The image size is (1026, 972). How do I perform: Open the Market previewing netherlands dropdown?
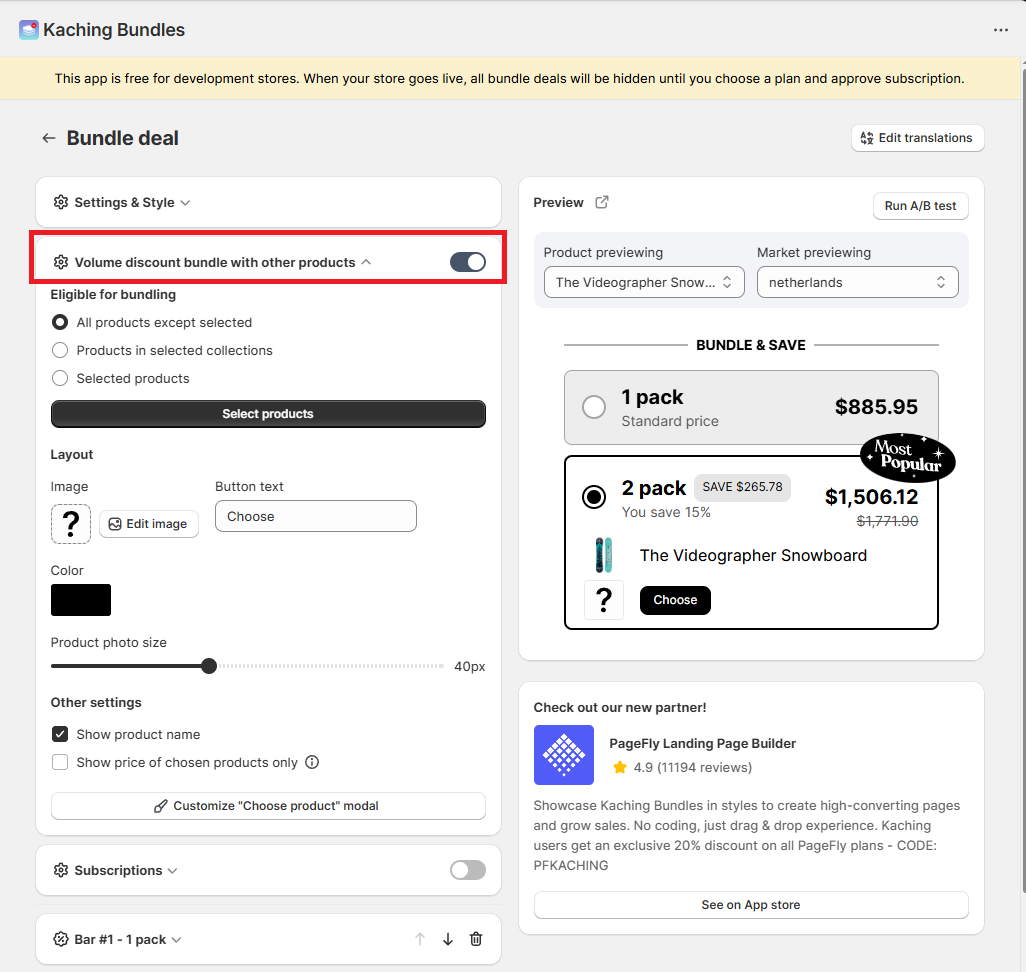point(857,282)
